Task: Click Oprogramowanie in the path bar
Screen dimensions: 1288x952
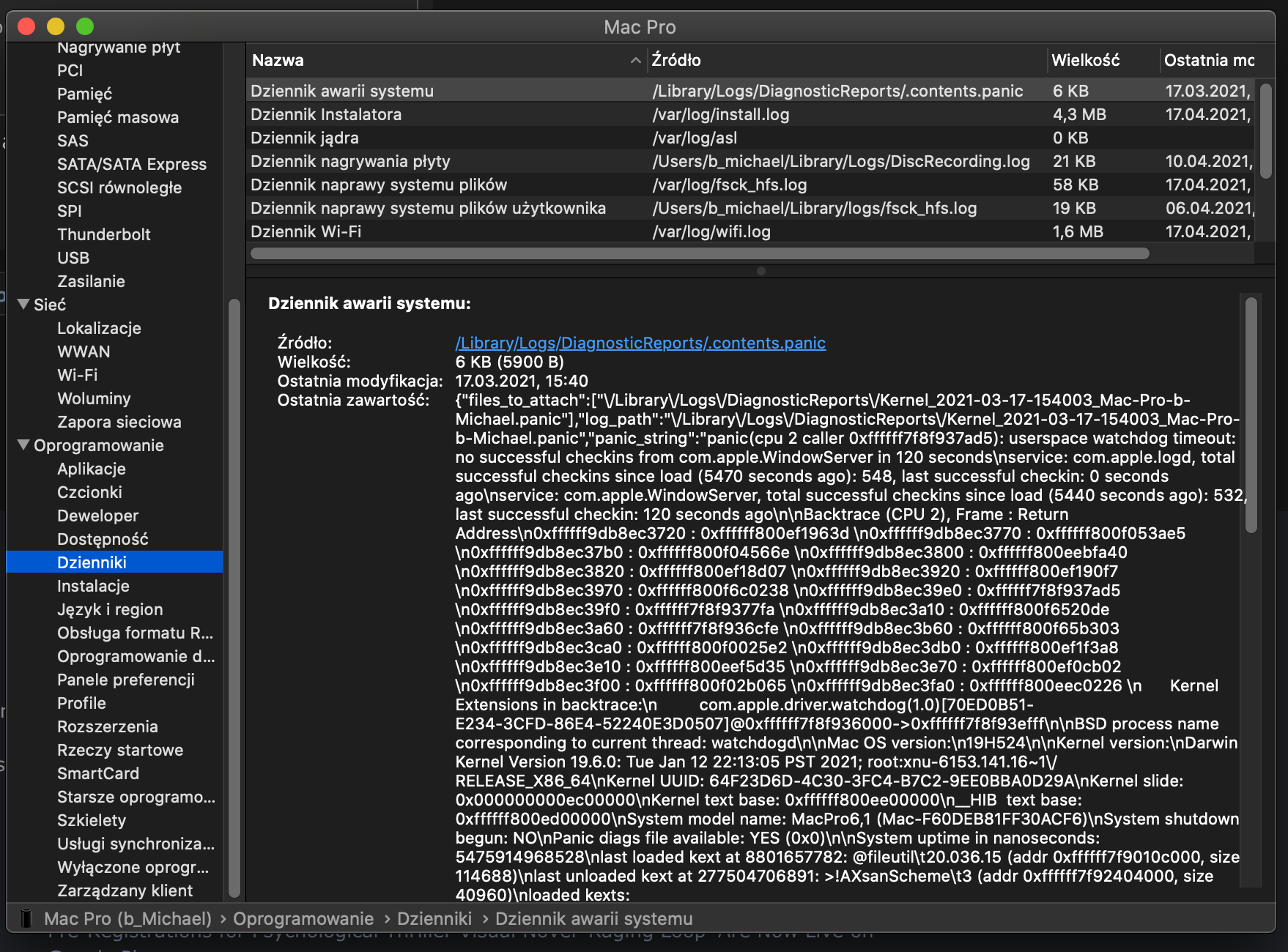Action: pos(303,918)
